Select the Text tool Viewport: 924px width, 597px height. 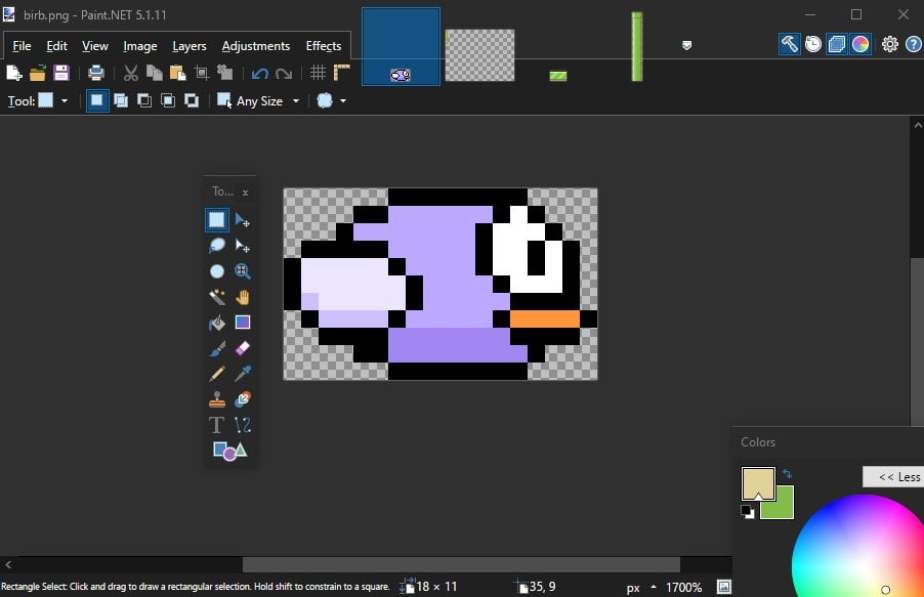tap(217, 425)
